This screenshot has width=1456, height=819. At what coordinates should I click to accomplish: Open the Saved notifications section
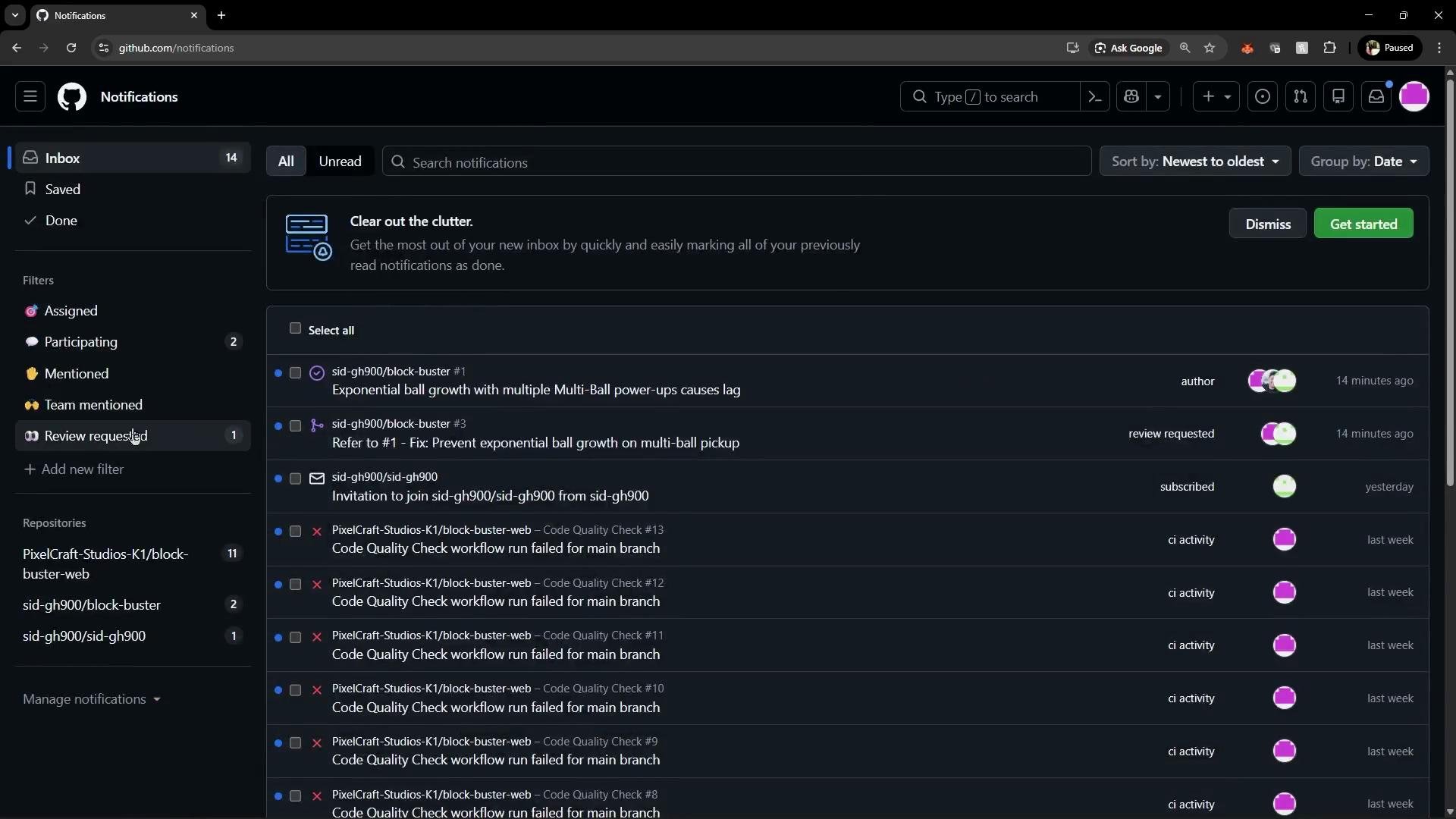coord(133,190)
